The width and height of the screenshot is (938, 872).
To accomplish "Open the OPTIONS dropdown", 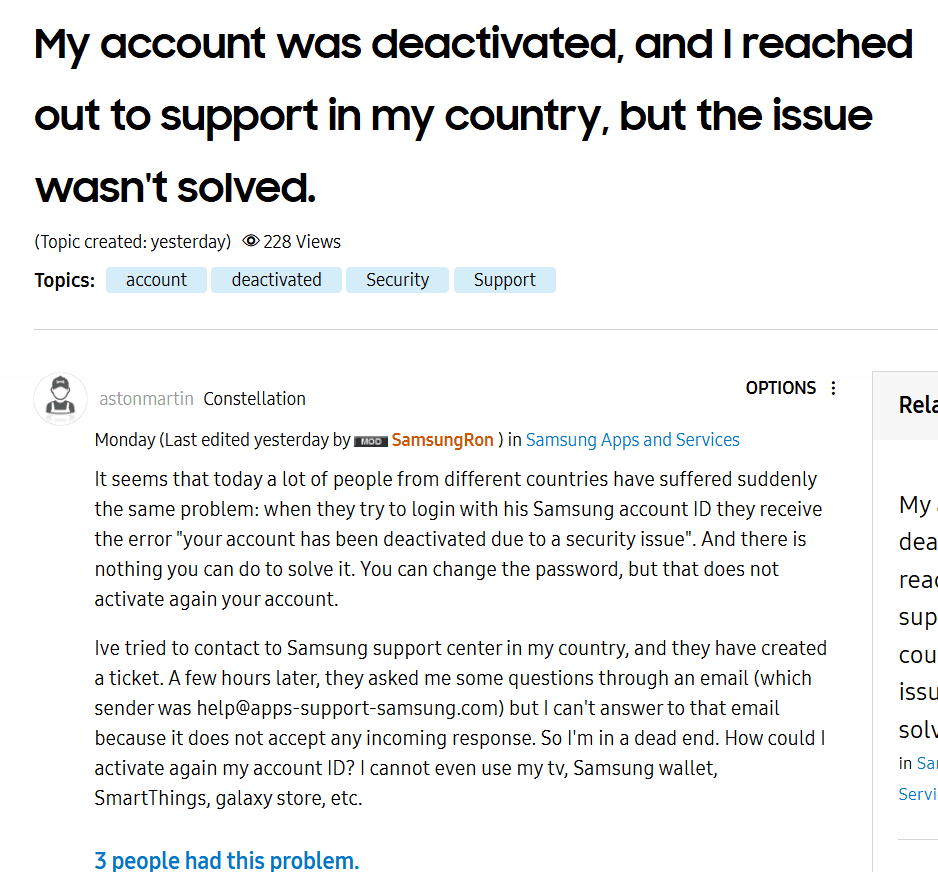I will coord(792,388).
